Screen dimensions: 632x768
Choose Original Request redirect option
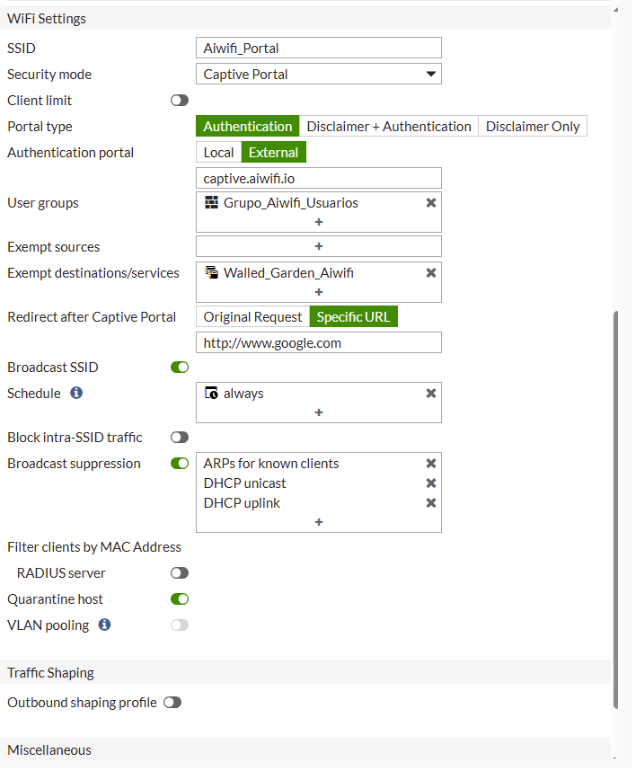click(x=253, y=317)
